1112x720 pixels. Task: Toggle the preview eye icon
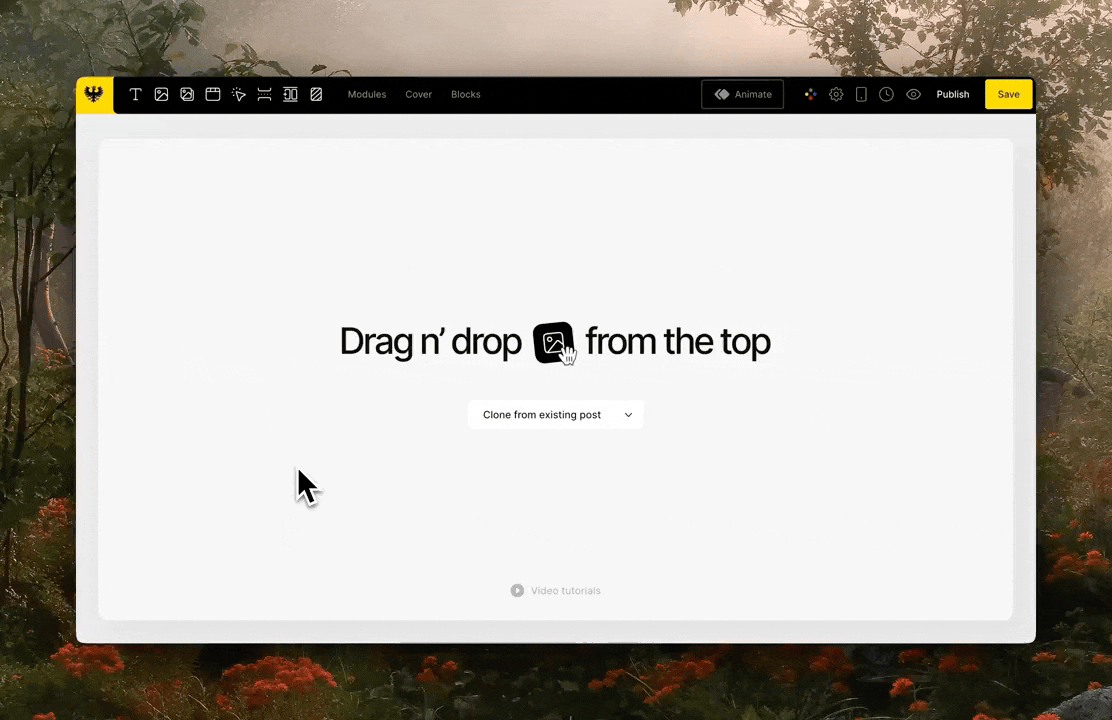pos(913,94)
